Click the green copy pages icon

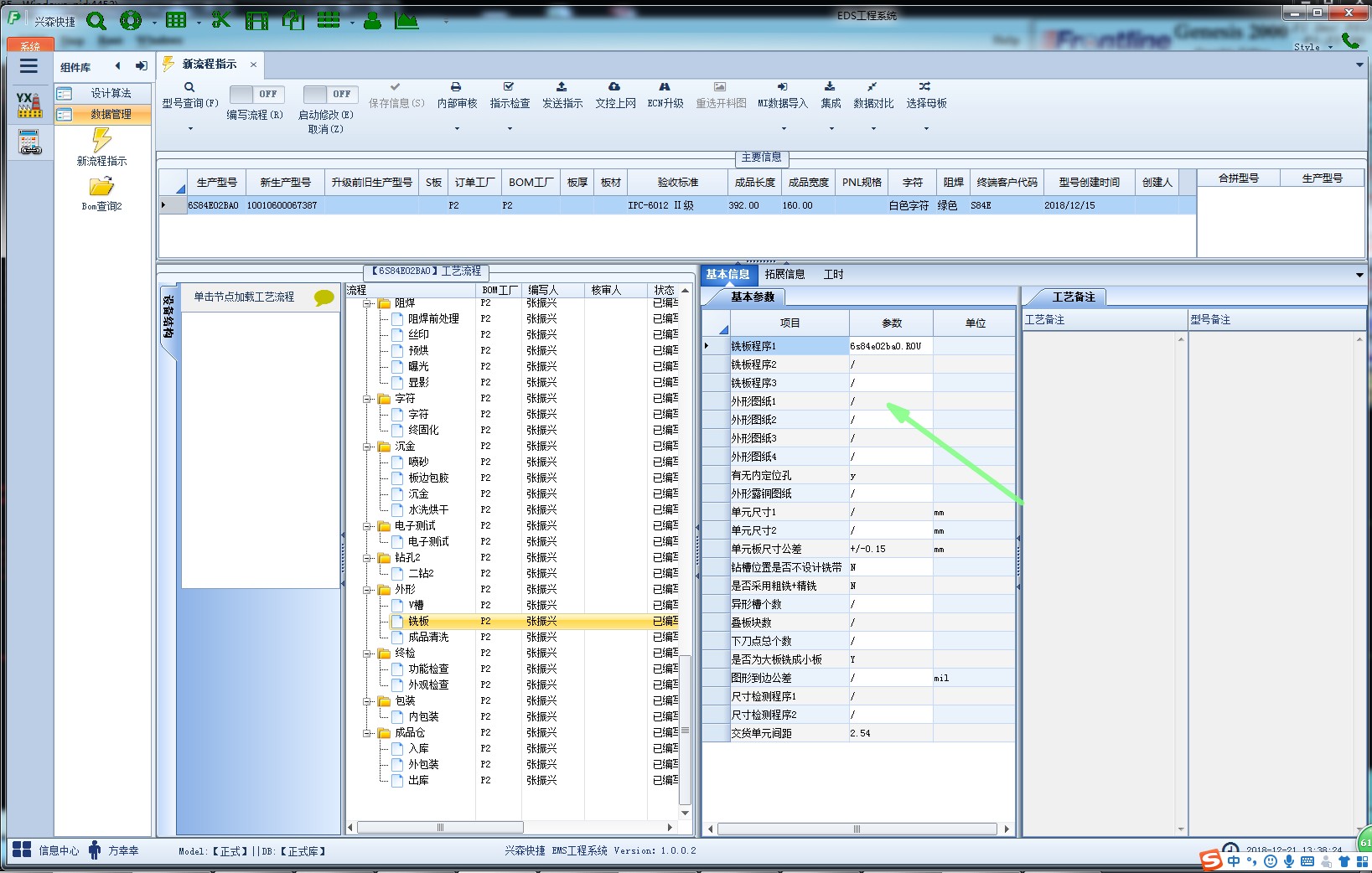pyautogui.click(x=293, y=20)
